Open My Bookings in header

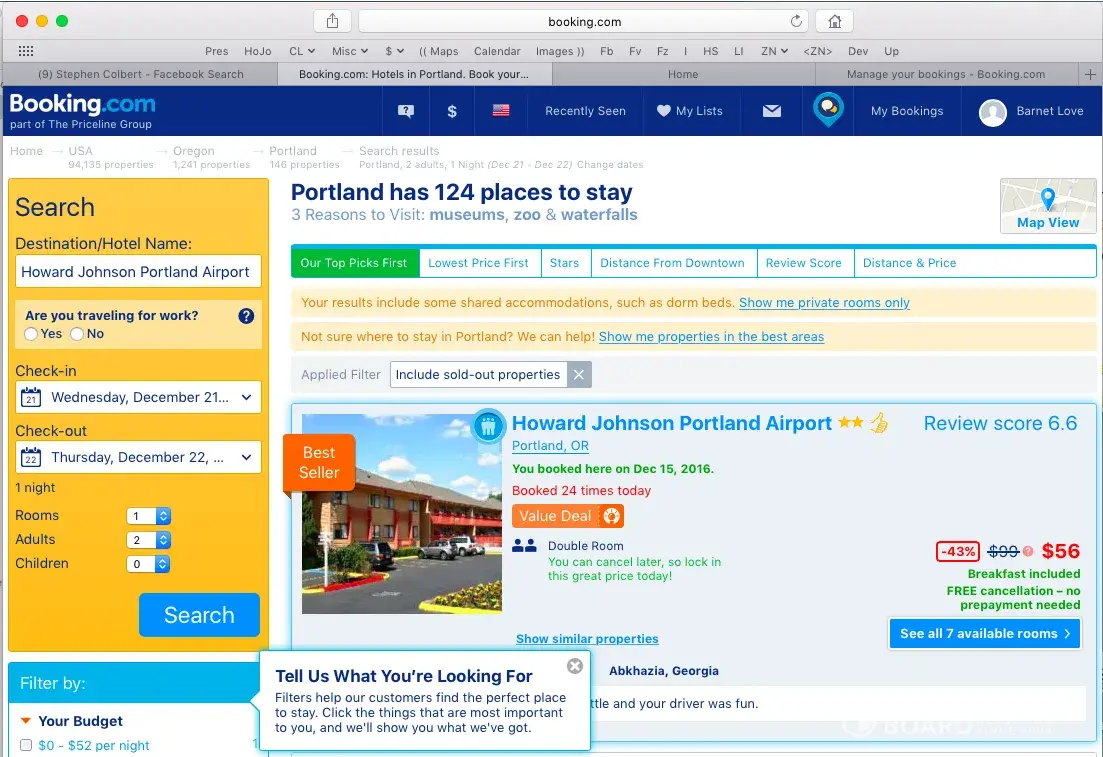pyautogui.click(x=907, y=110)
